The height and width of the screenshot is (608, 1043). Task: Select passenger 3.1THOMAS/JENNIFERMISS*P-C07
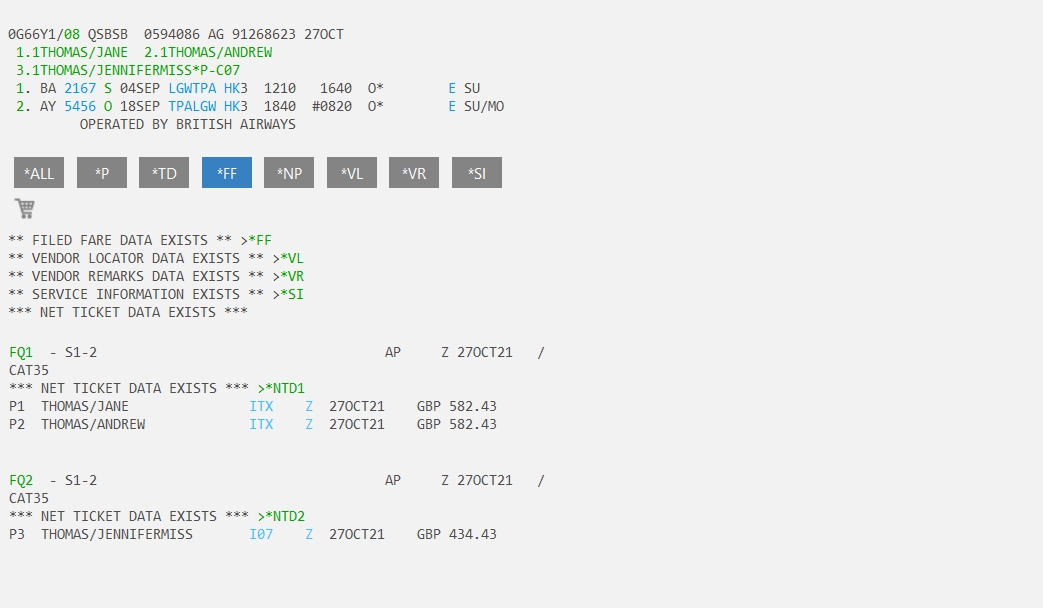(128, 71)
